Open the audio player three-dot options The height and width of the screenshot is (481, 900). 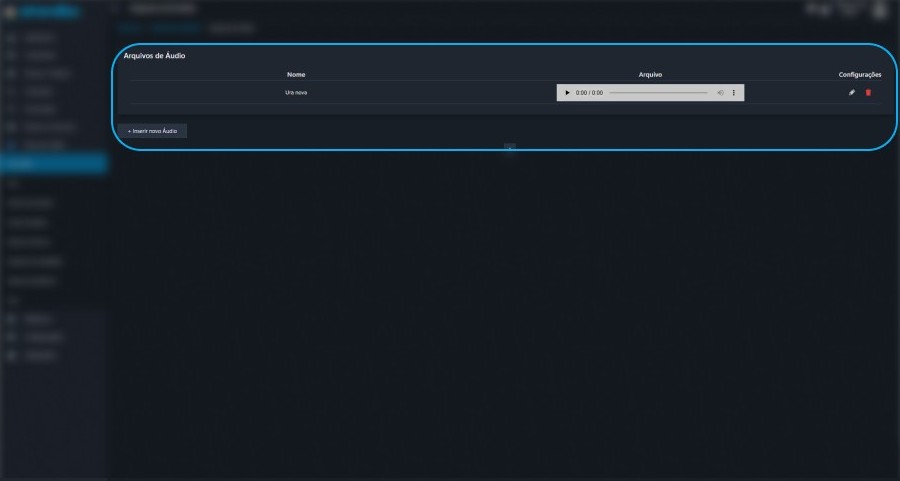[x=734, y=92]
